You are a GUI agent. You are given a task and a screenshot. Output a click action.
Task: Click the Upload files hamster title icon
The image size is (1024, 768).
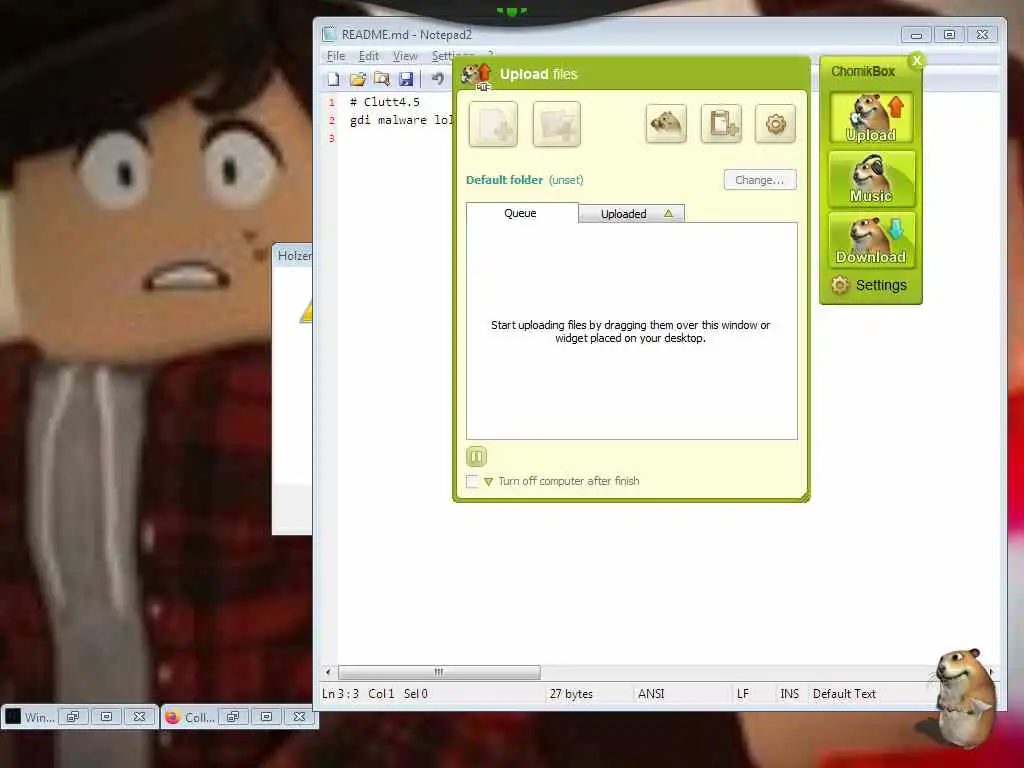[477, 76]
